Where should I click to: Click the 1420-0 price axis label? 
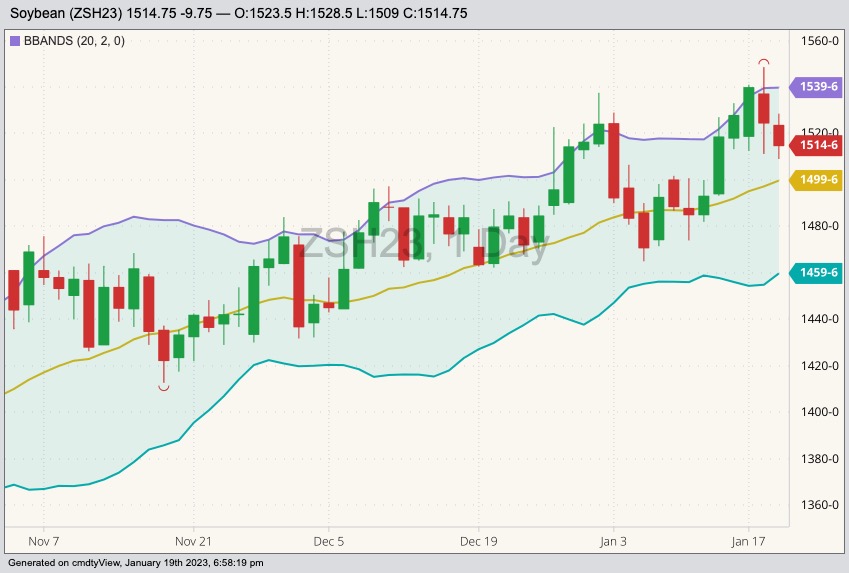coord(820,366)
